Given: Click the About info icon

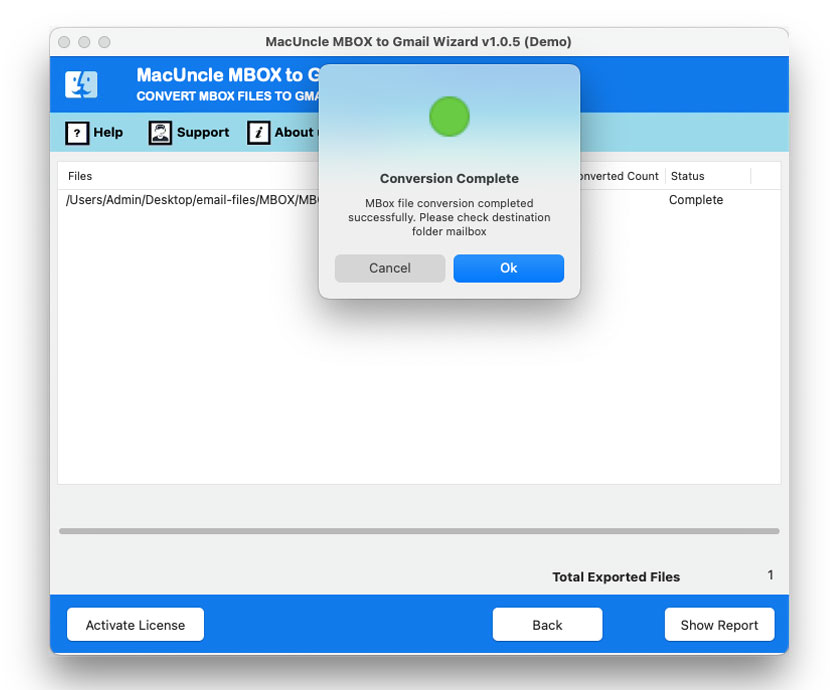Looking at the screenshot, I should point(258,133).
